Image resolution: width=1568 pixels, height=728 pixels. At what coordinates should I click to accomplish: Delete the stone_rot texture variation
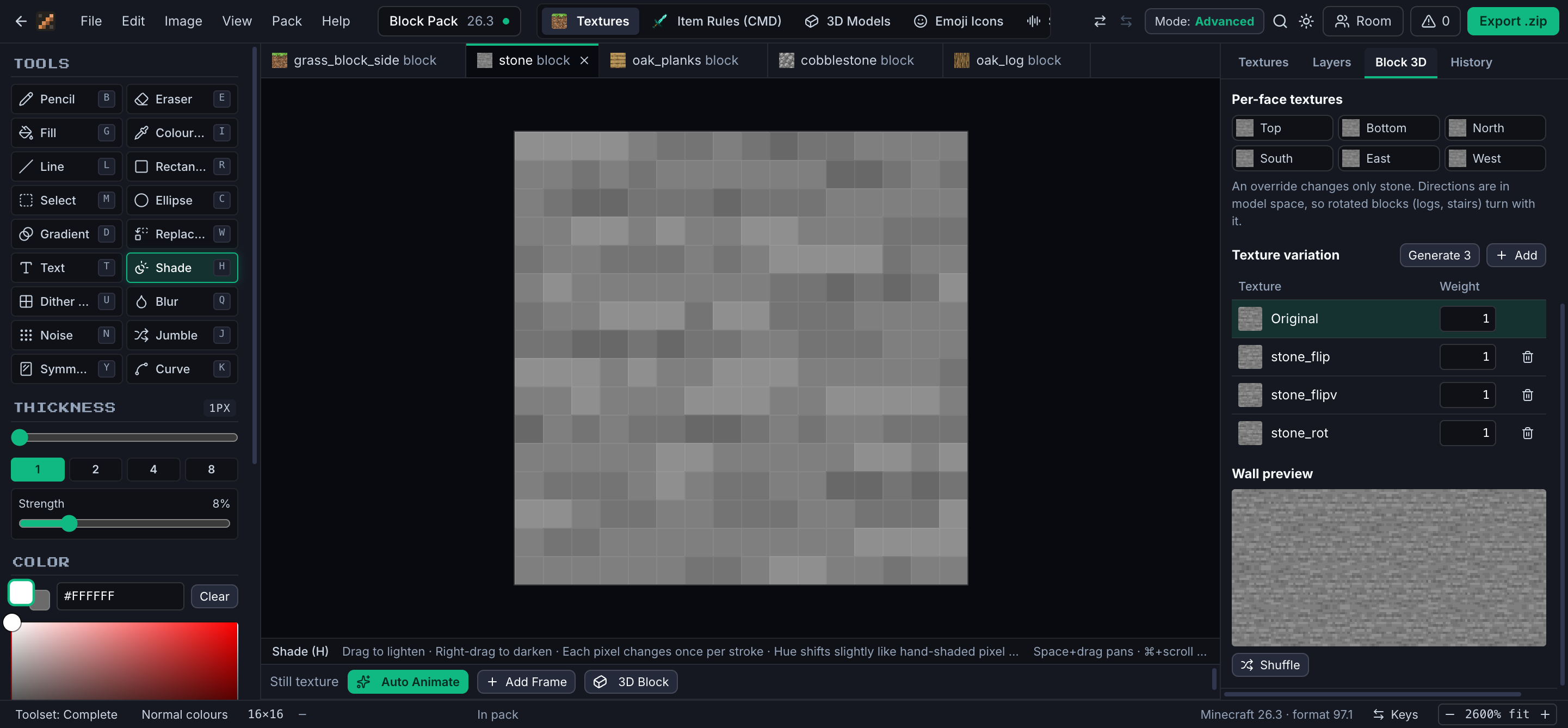pyautogui.click(x=1527, y=433)
